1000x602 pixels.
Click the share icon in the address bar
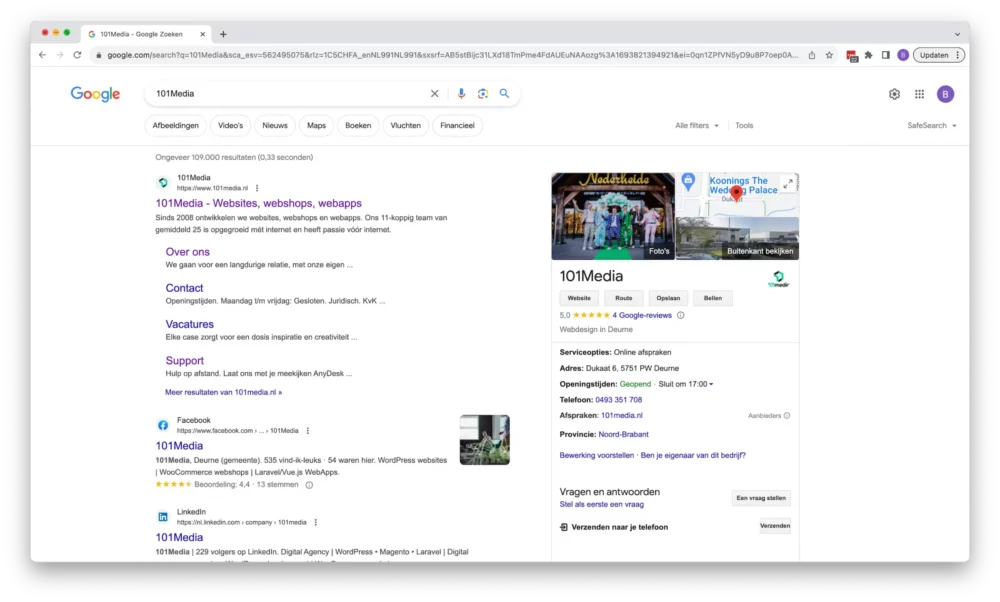click(812, 55)
